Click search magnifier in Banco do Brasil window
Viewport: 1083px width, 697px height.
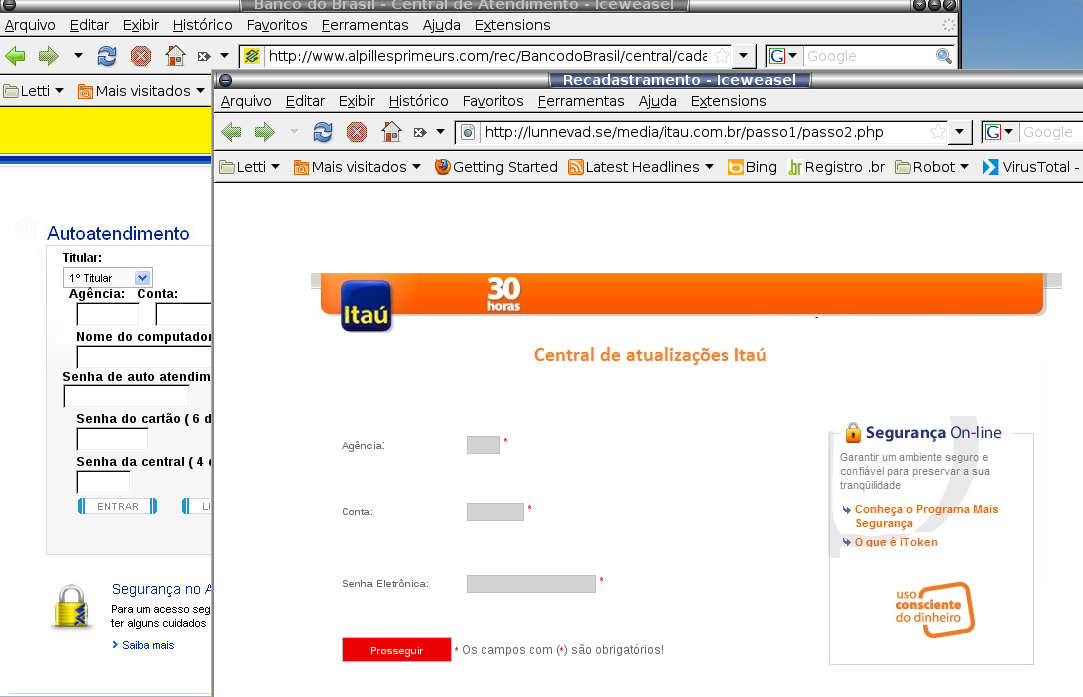943,56
